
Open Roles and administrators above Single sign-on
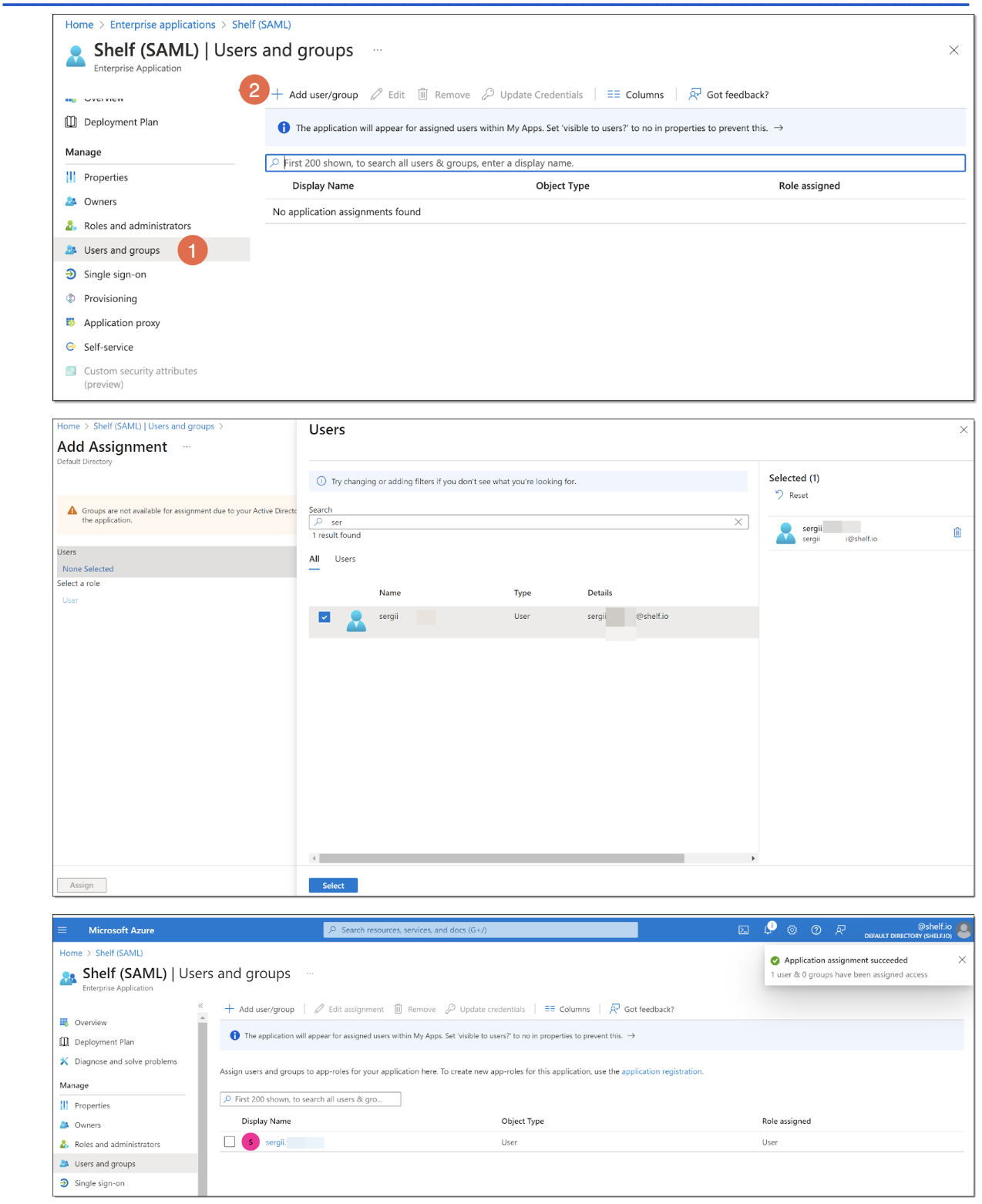point(137,226)
